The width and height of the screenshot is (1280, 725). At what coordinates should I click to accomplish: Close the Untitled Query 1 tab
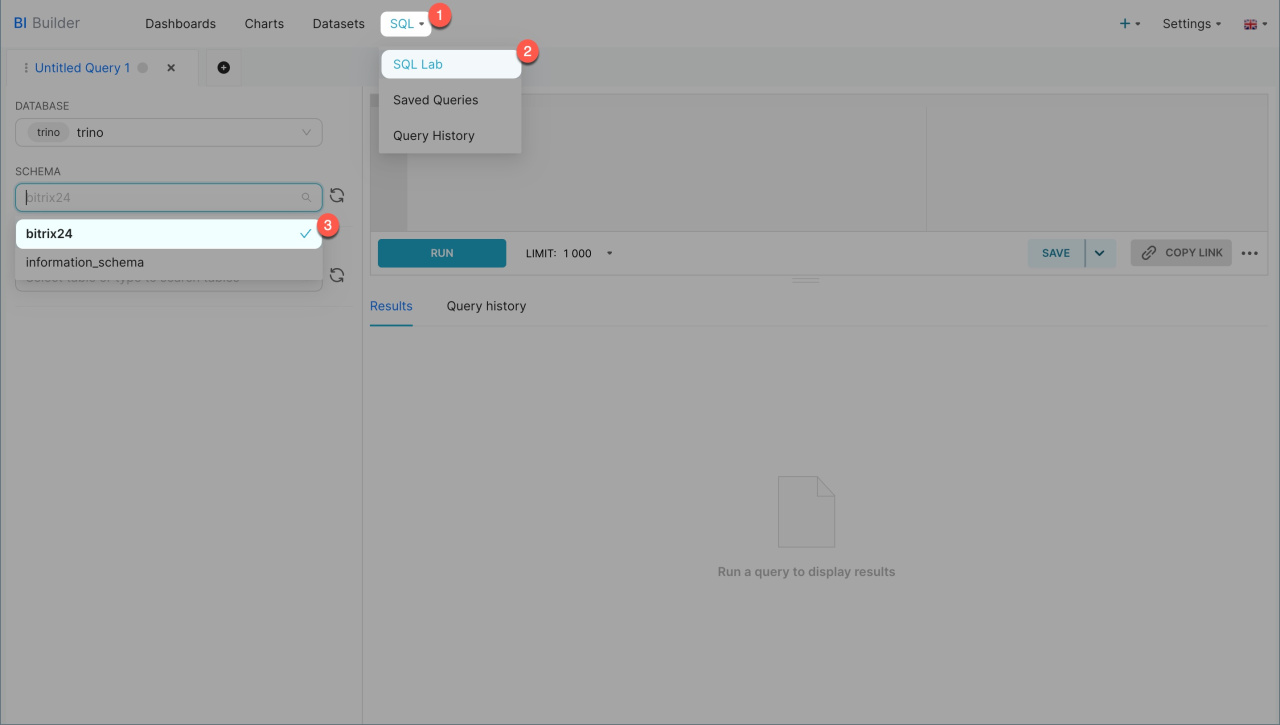tap(171, 68)
